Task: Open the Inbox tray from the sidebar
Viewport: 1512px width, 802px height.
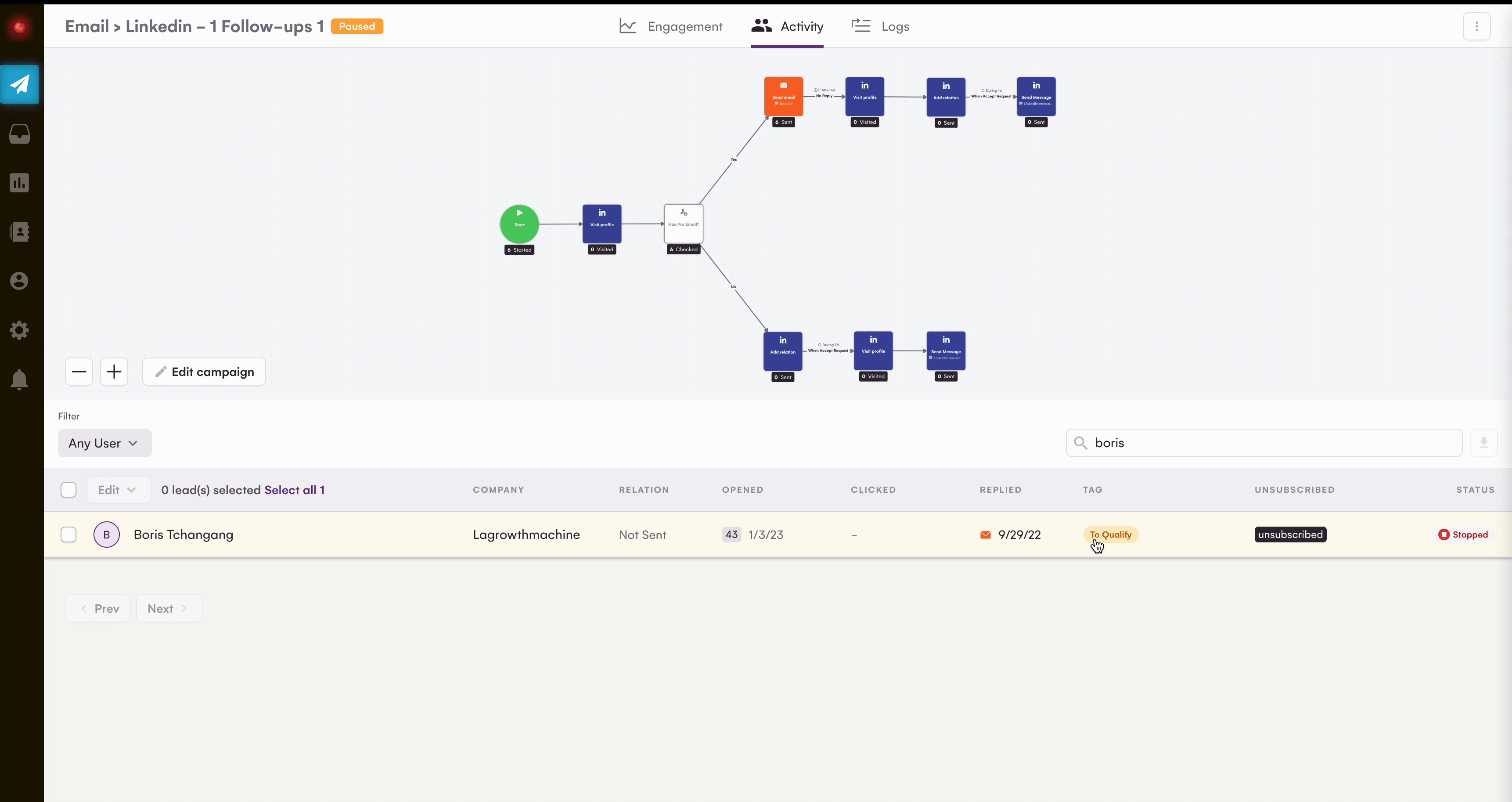Action: tap(20, 133)
